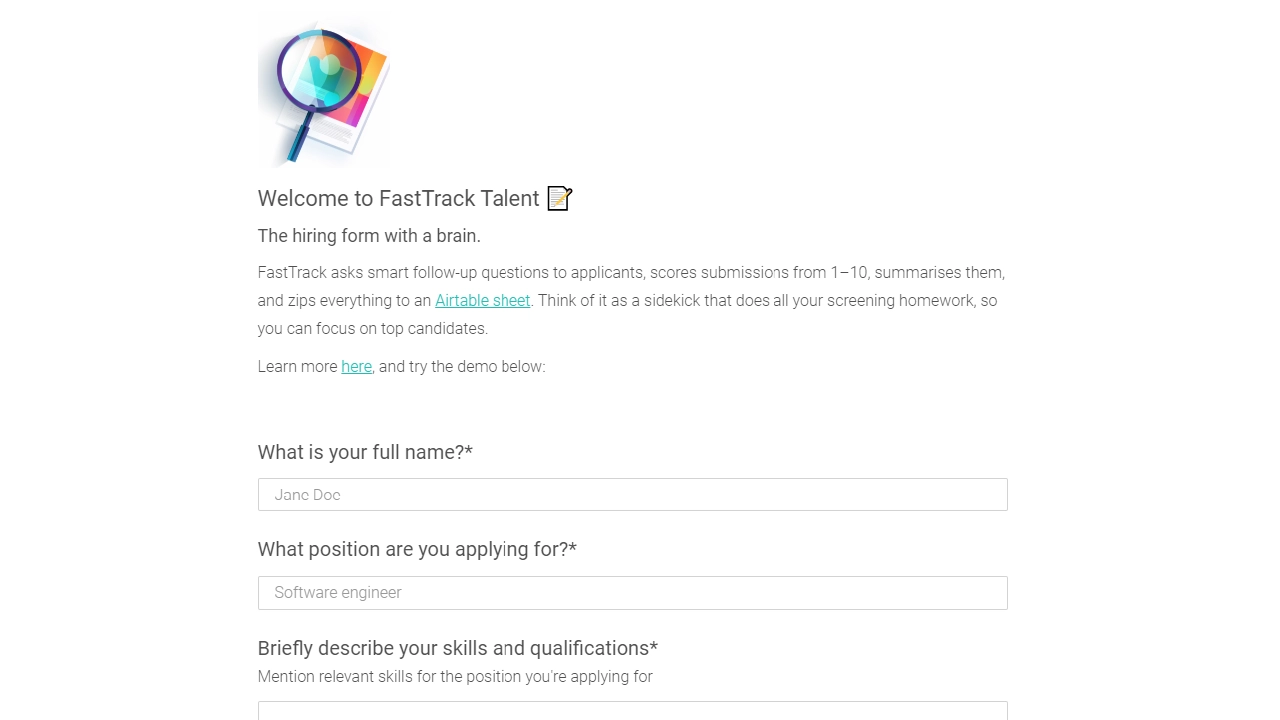Follow the "here" link to learn more
1280x720 pixels.
tap(356, 366)
